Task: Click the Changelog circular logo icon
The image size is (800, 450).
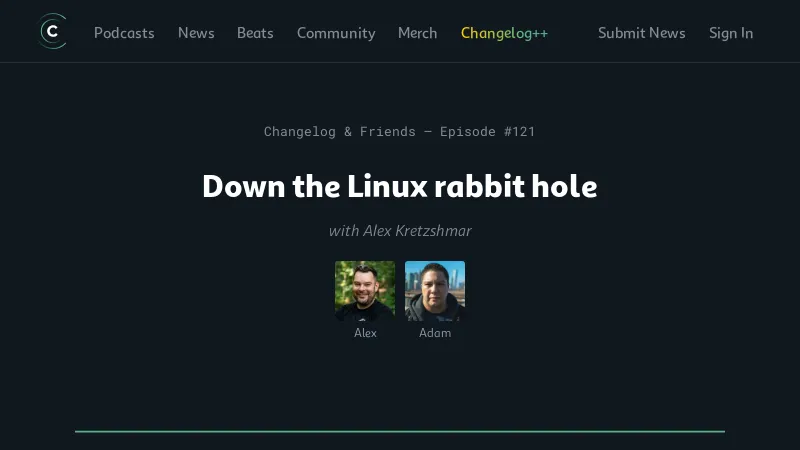Action: tap(53, 32)
